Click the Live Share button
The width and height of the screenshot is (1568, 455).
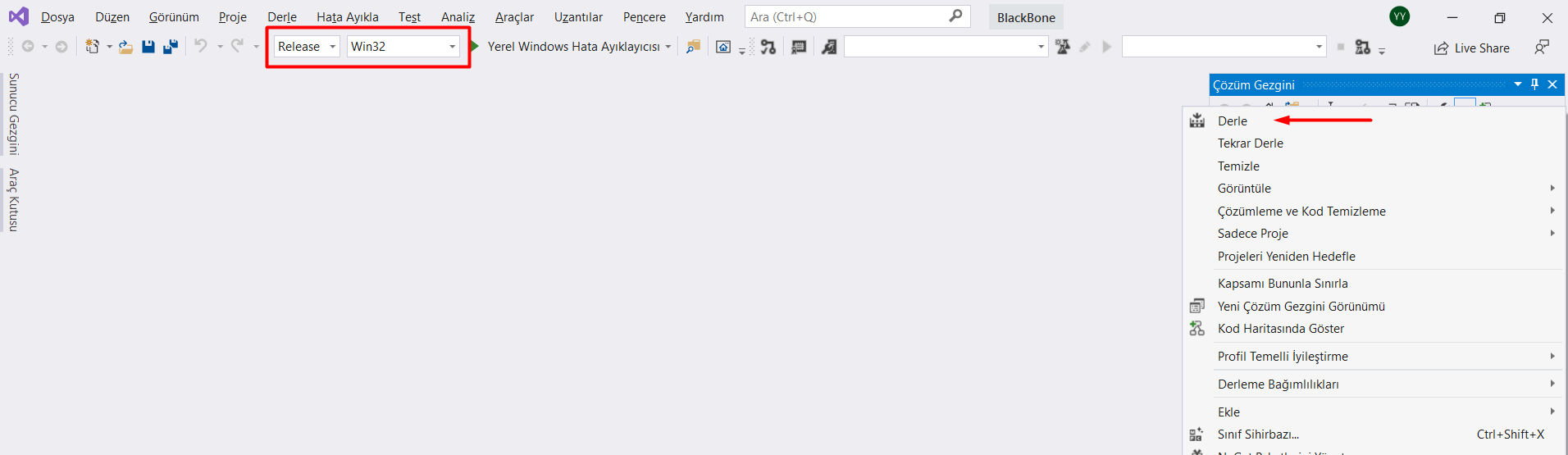point(1472,48)
